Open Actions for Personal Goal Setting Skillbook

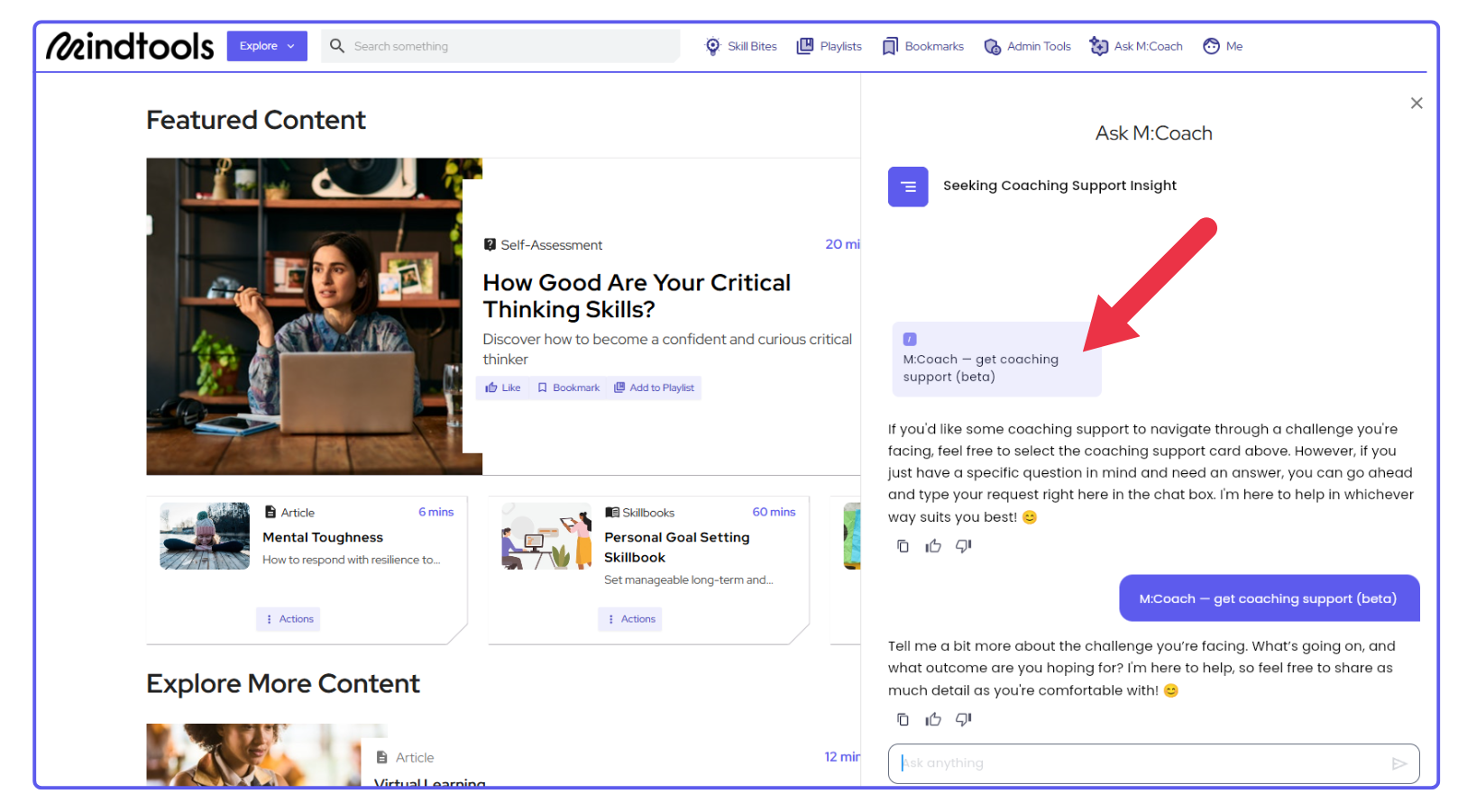click(x=629, y=619)
